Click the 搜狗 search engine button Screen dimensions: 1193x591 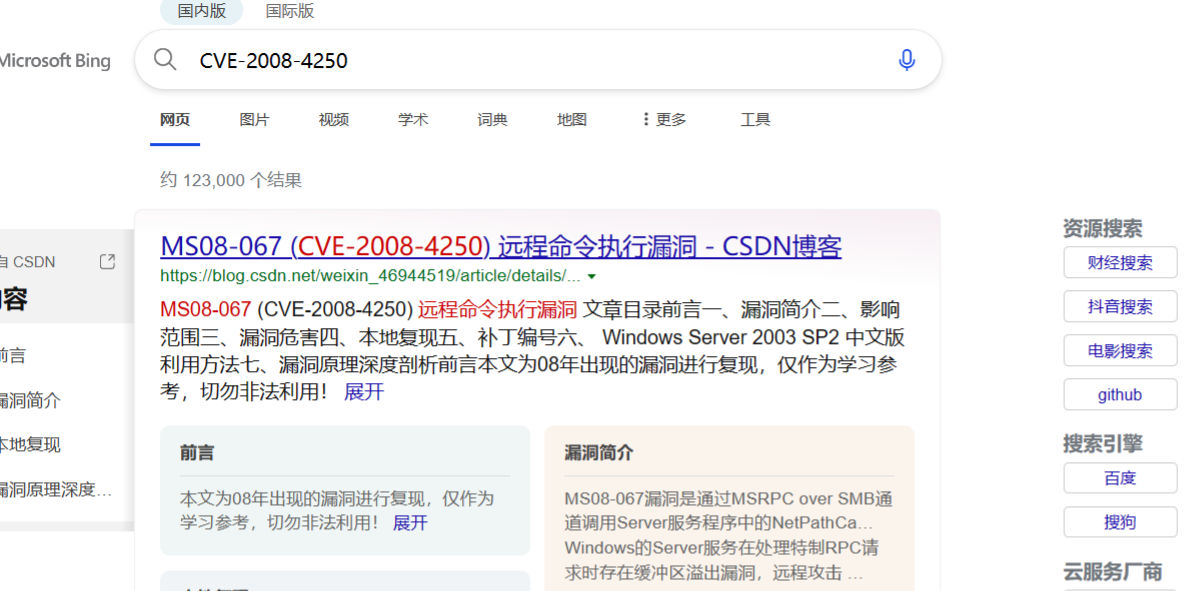(x=1120, y=523)
